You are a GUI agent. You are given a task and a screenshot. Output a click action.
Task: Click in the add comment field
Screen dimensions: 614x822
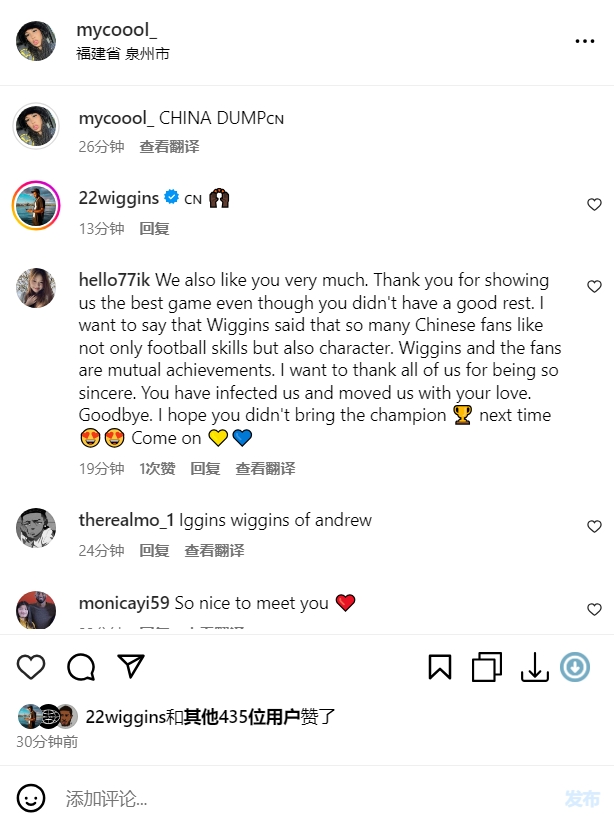coord(307,798)
